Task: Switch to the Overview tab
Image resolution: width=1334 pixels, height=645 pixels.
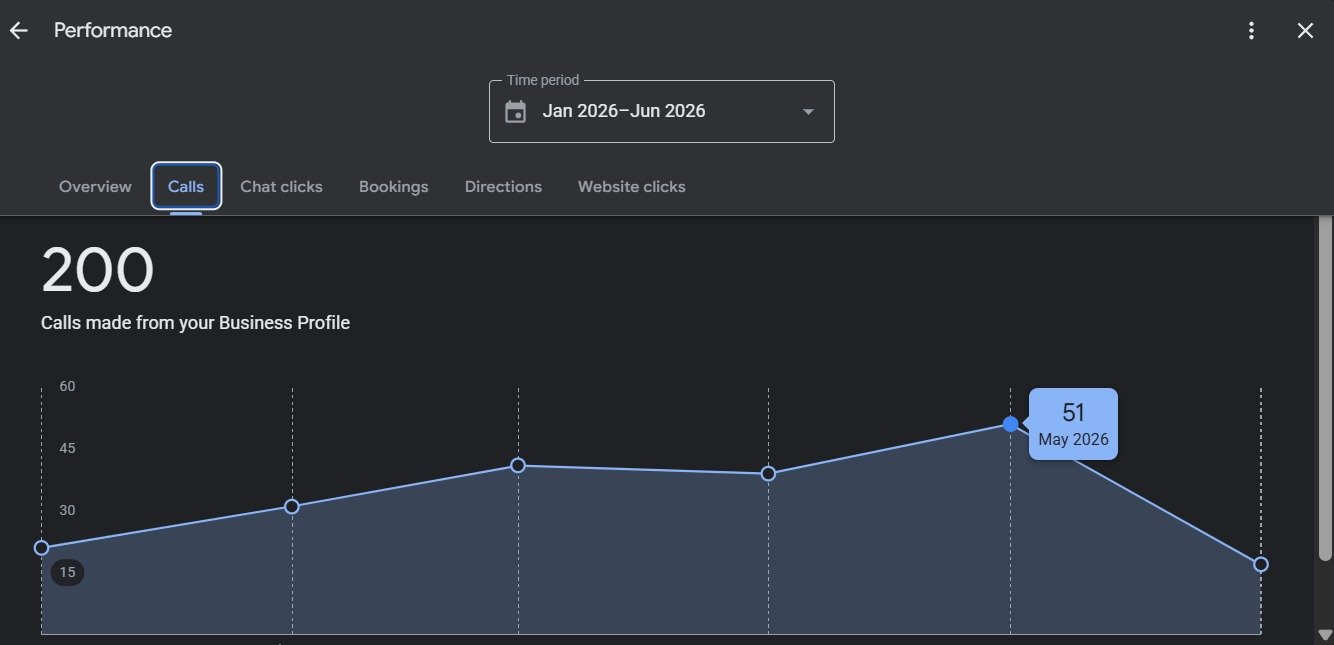Action: point(95,187)
